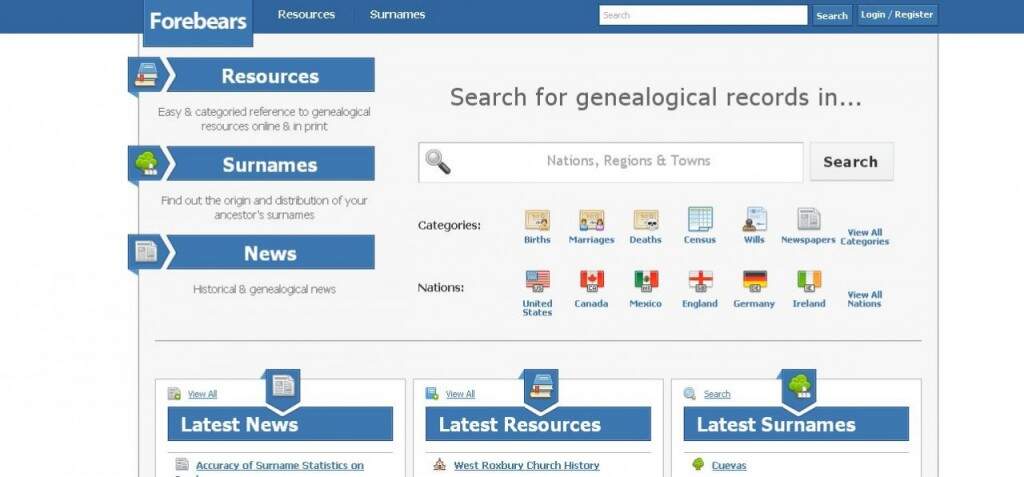Click the Canada label under nations
This screenshot has width=1024, height=477.
tap(591, 304)
